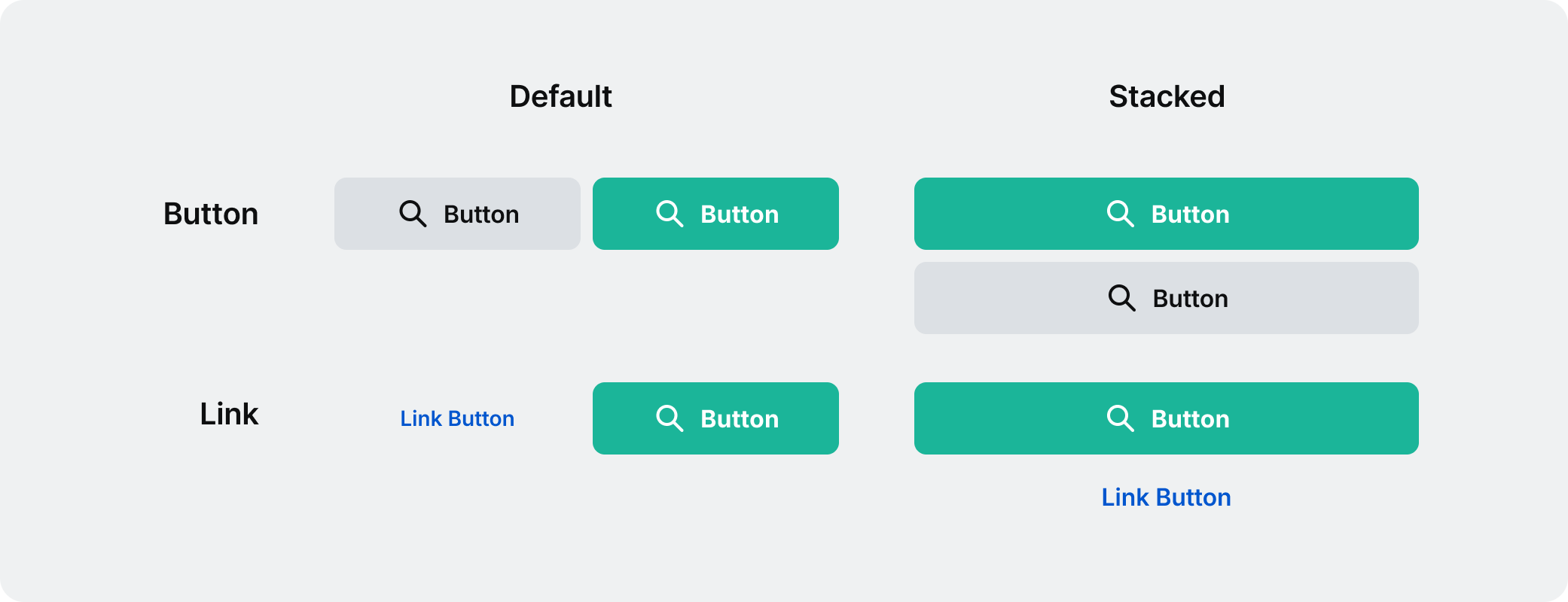Click magnifier icon in gray Stacked button
1568x602 pixels.
(1121, 298)
